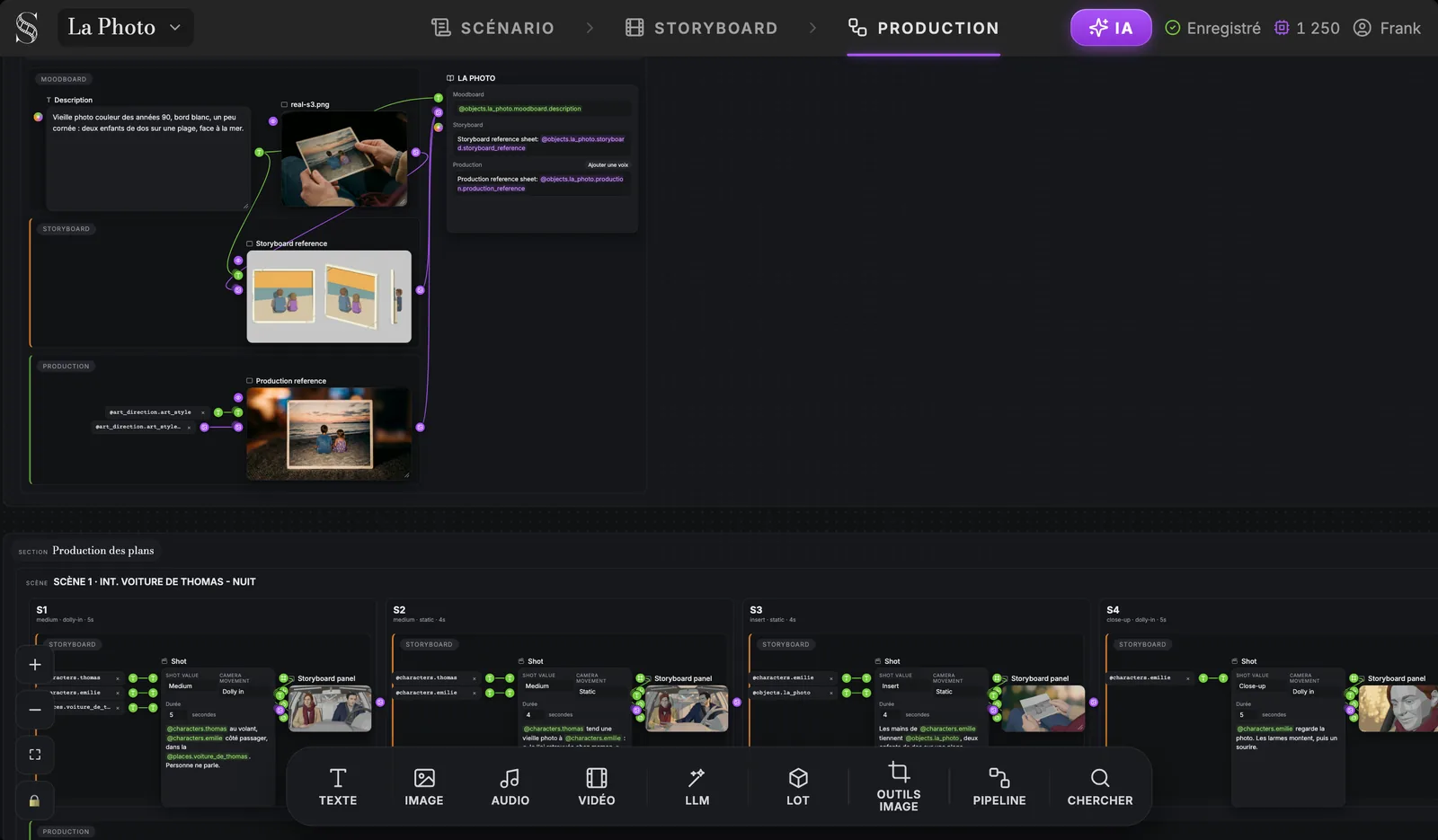This screenshot has width=1438, height=840.
Task: Click the Production des plans section title
Action: coord(103,551)
